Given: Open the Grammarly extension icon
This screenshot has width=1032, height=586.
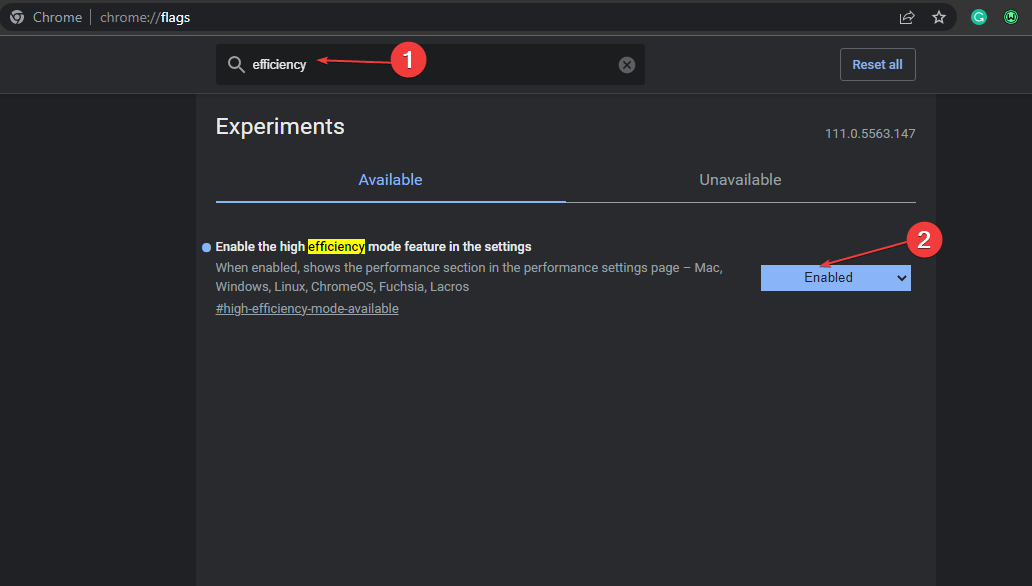Looking at the screenshot, I should [979, 18].
